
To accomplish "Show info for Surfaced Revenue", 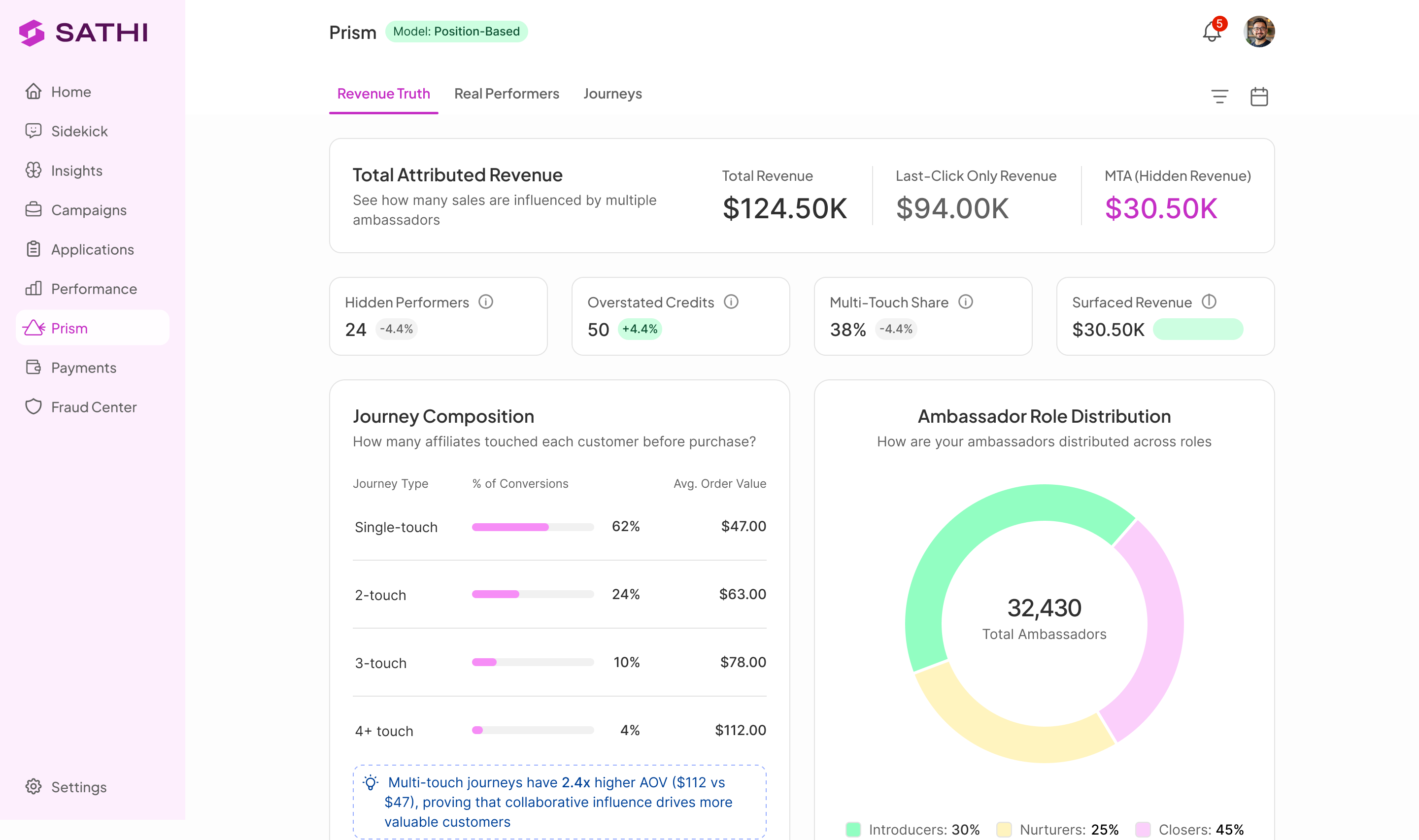I will (x=1209, y=302).
